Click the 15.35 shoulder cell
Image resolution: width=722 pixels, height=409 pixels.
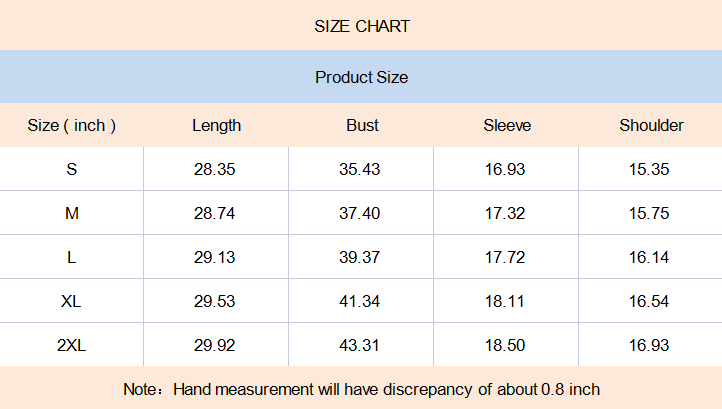649,169
